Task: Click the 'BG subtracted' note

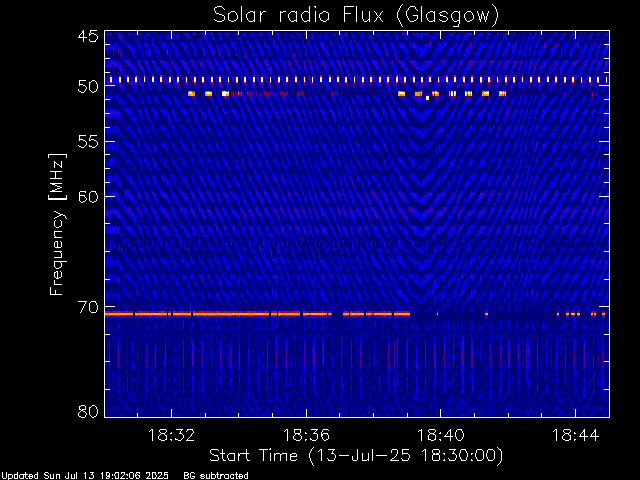Action: pos(216,476)
